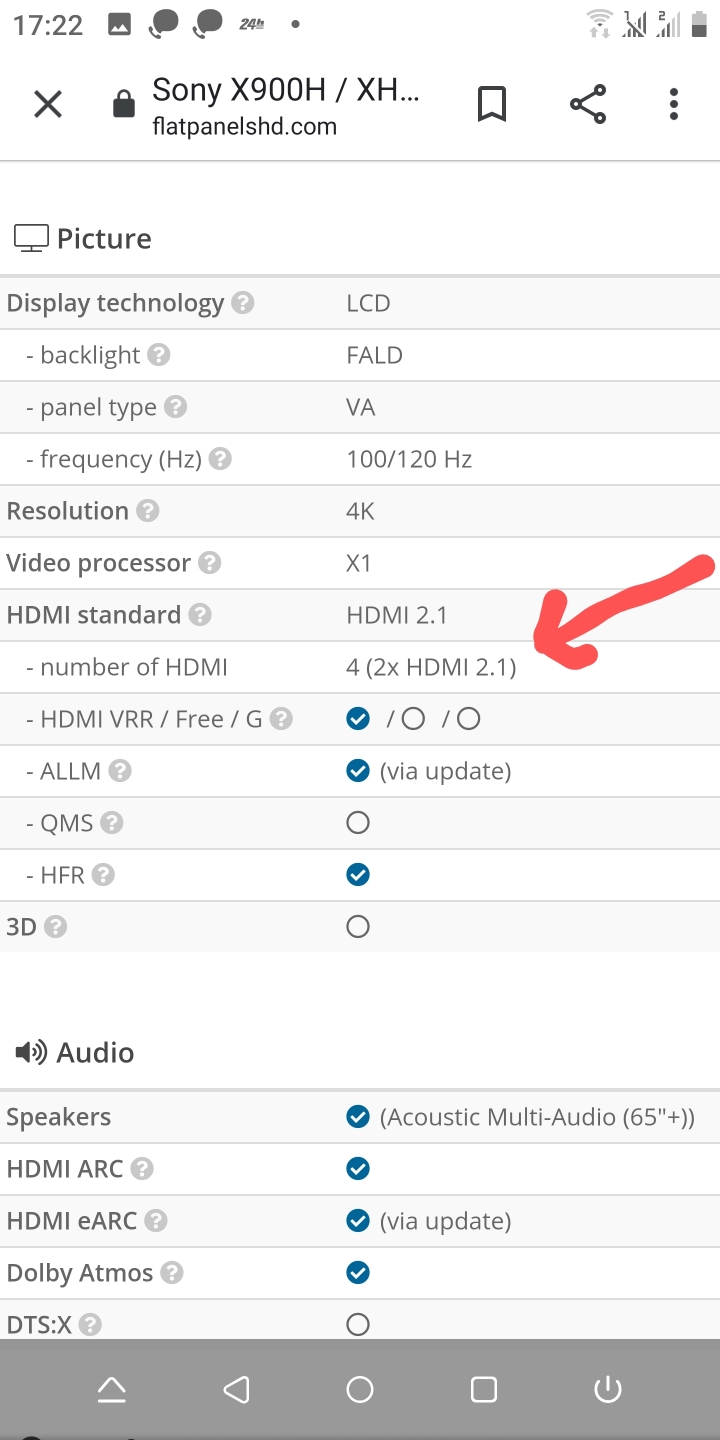Viewport: 720px width, 1440px height.
Task: Tap the bookmark icon in browser header
Action: coord(492,104)
